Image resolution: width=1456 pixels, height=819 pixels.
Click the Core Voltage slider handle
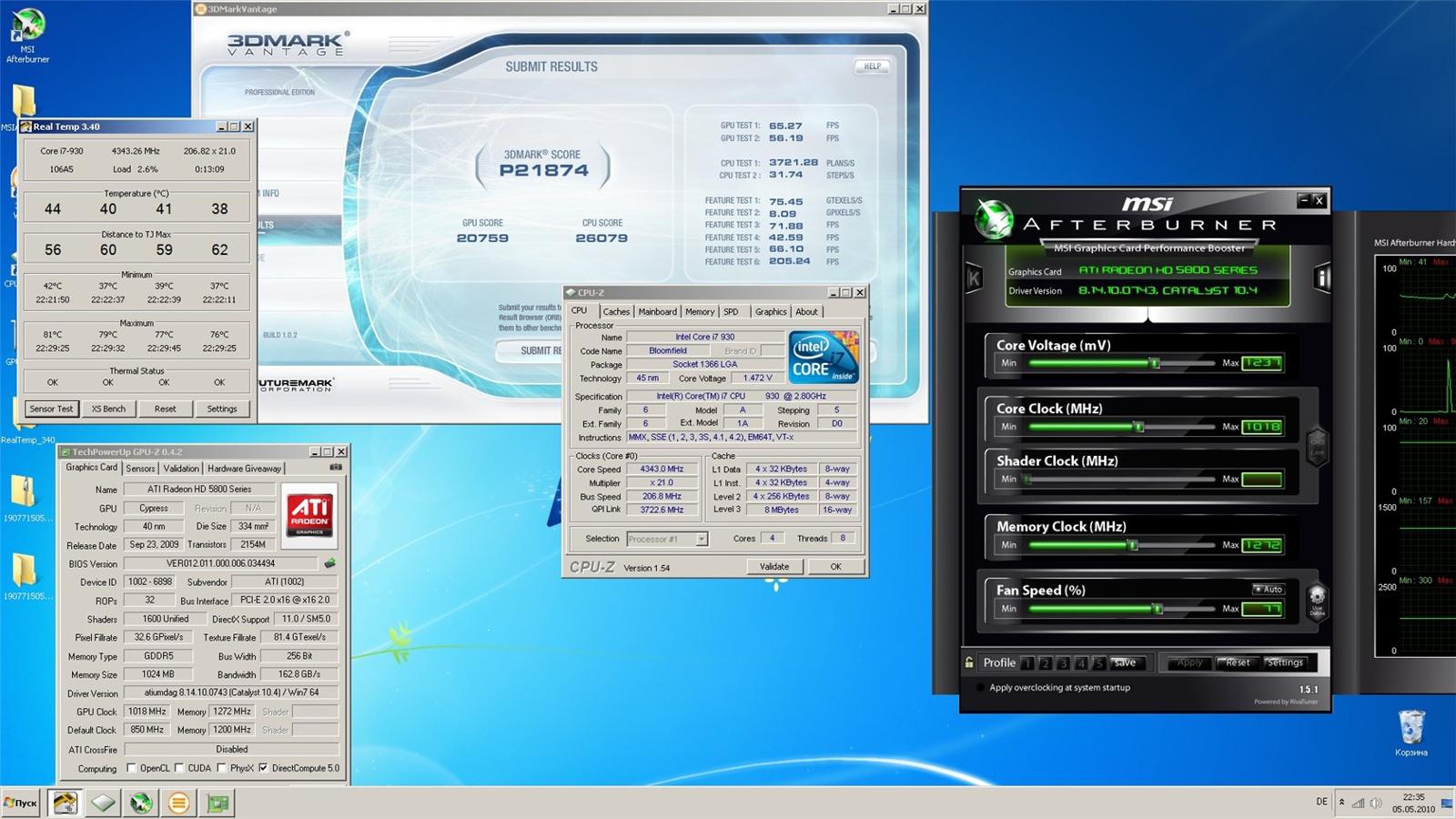1154,363
